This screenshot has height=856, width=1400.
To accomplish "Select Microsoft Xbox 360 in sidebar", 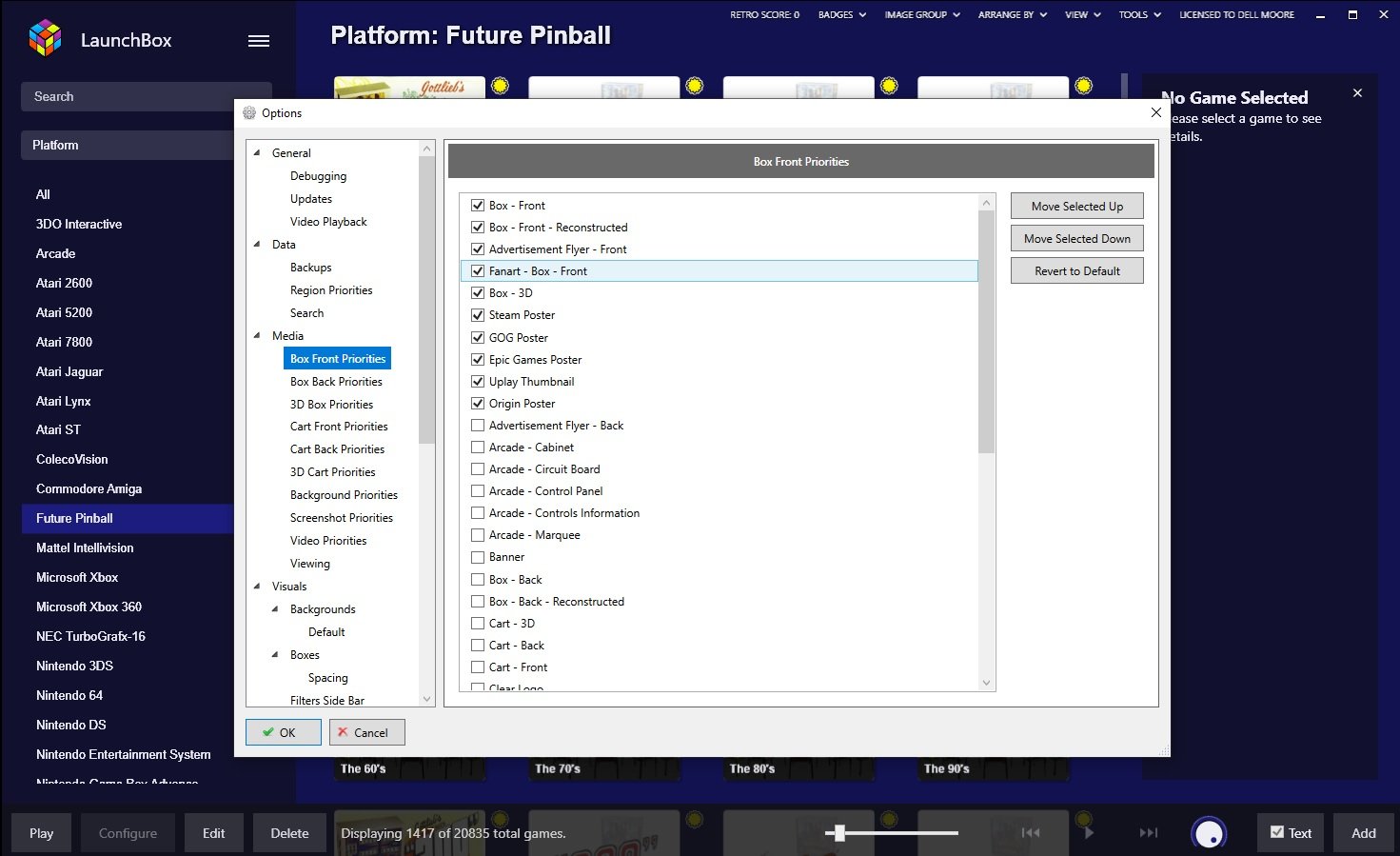I will (x=89, y=607).
